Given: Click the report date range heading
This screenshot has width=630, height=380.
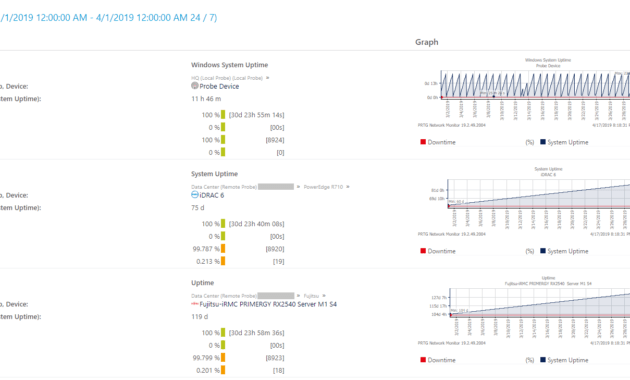Looking at the screenshot, I should tap(108, 18).
